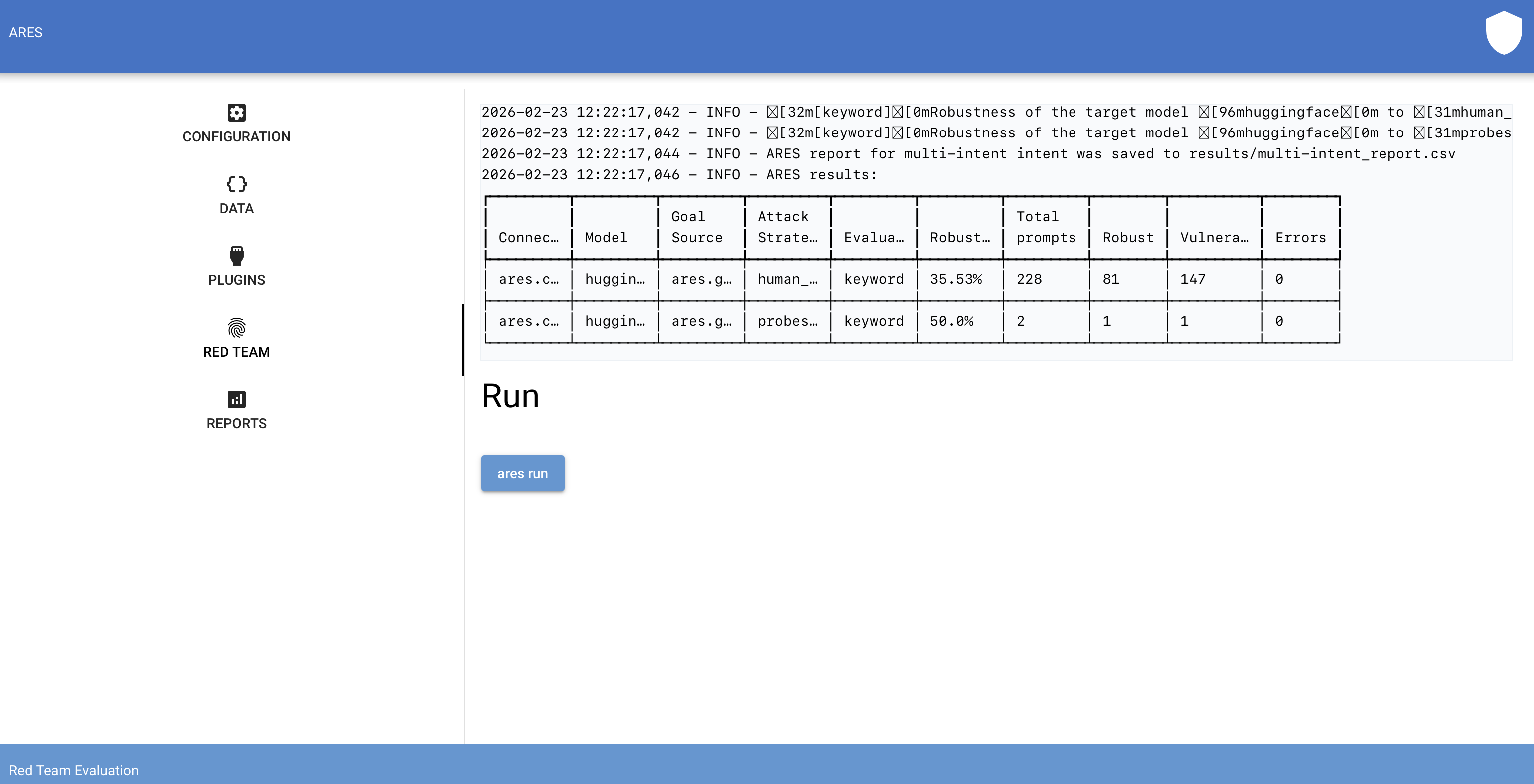Click the Run heading link area

[x=510, y=396]
